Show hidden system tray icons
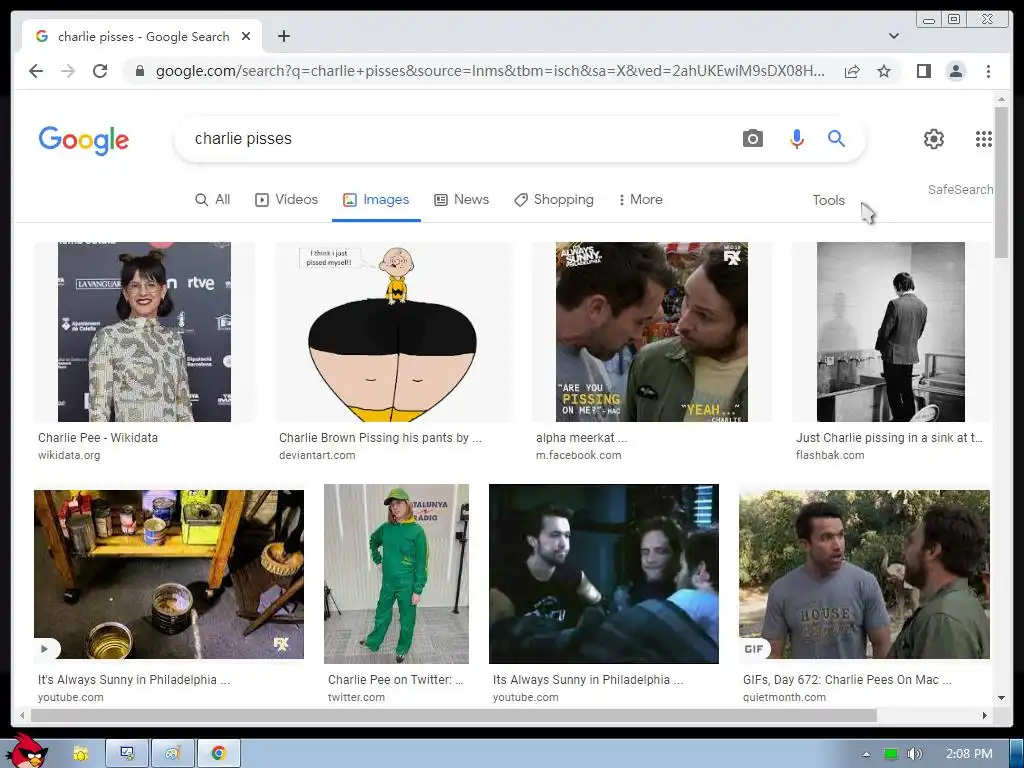1024x768 pixels. pos(866,754)
